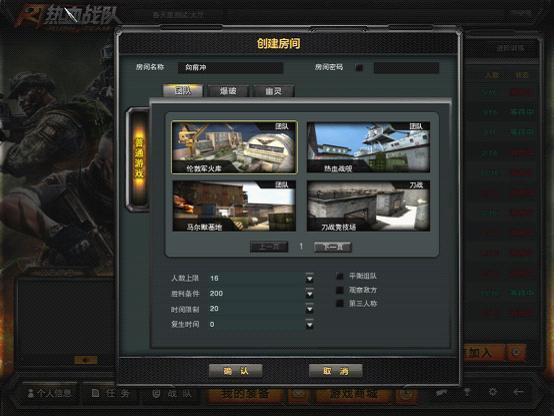Toggle the 观察敌方 checkbox
554x416 pixels.
(x=340, y=290)
